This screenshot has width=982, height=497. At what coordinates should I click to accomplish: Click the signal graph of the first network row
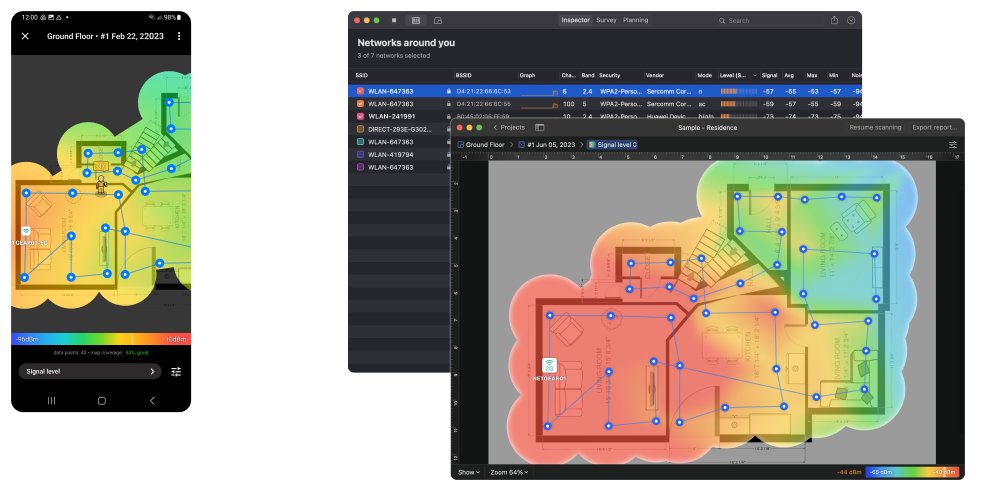(539, 92)
